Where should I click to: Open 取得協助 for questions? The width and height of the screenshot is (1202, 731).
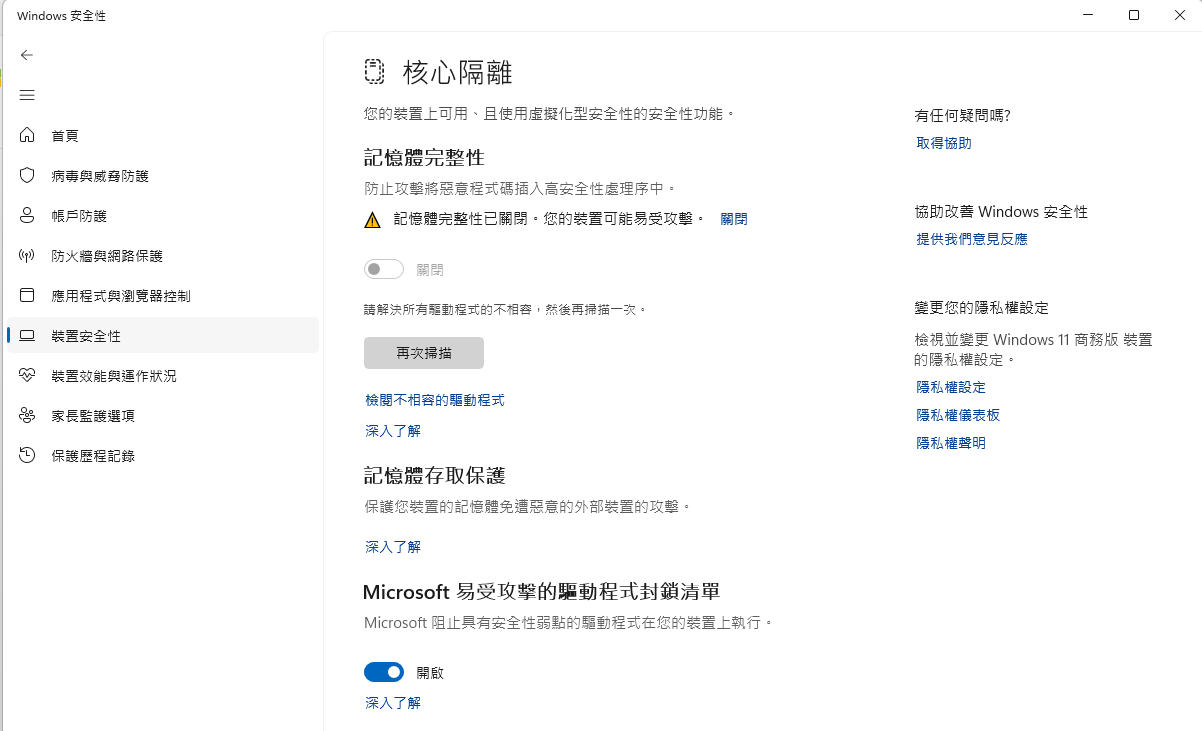coord(942,142)
